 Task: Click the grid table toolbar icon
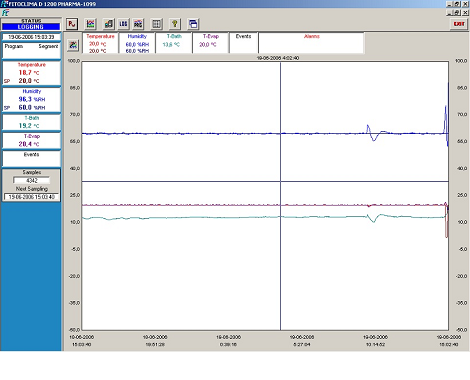pos(156,24)
